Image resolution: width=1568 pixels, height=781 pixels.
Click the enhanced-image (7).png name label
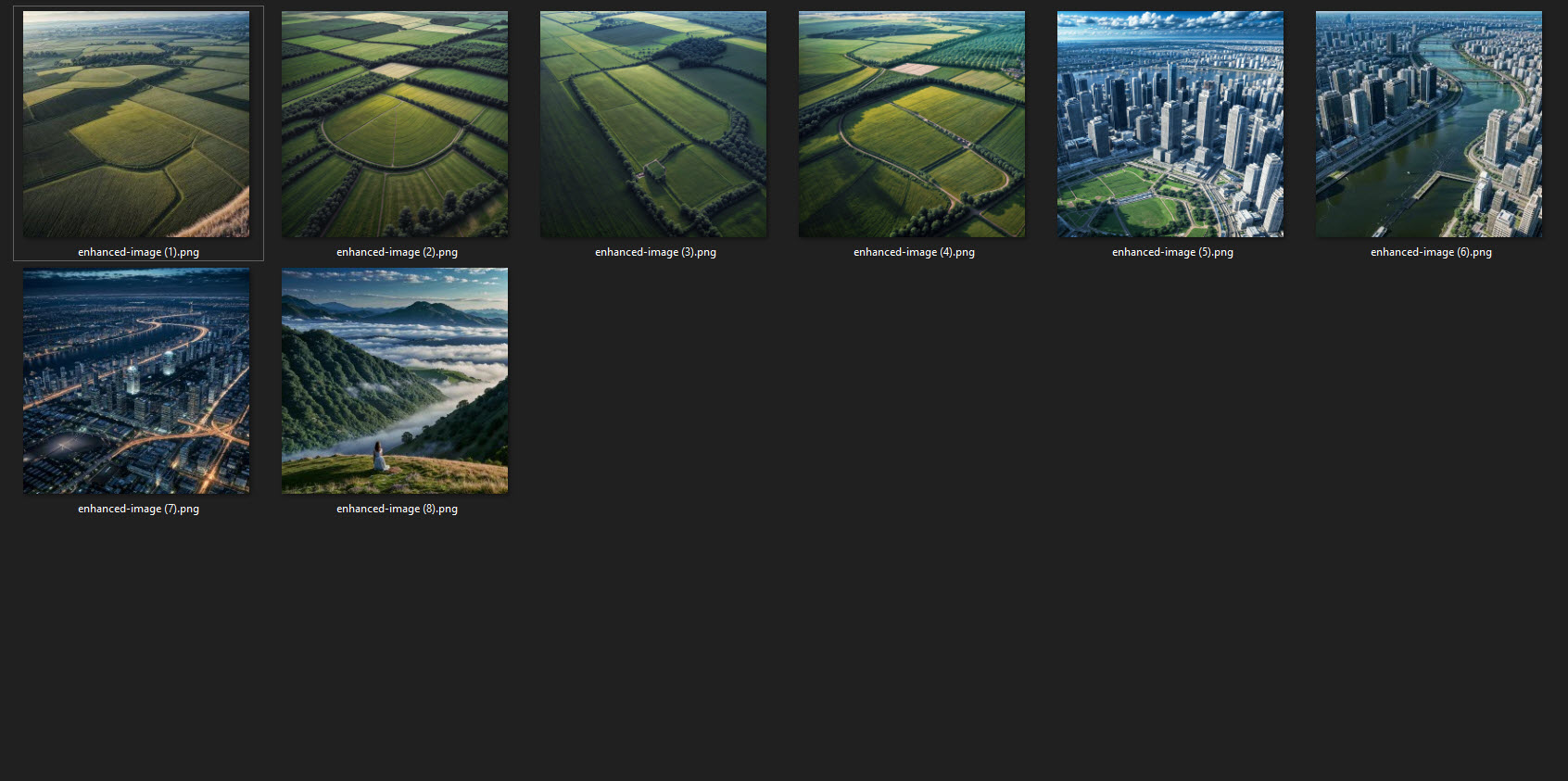pyautogui.click(x=138, y=509)
